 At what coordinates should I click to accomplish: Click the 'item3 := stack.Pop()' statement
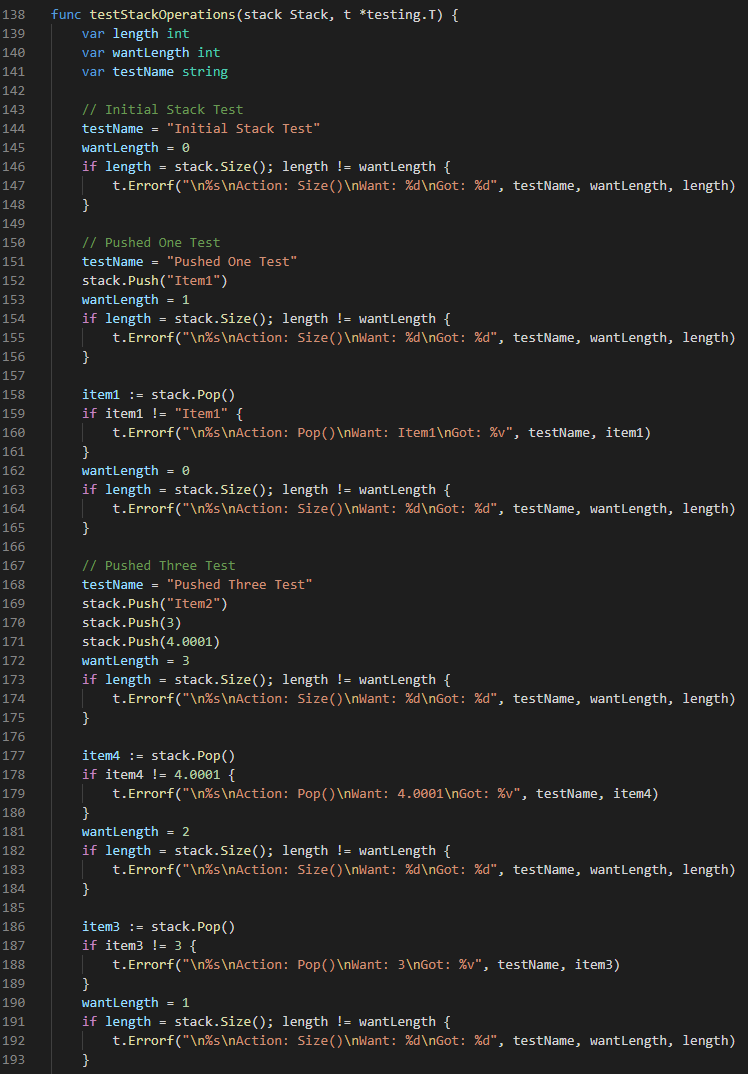click(x=158, y=927)
